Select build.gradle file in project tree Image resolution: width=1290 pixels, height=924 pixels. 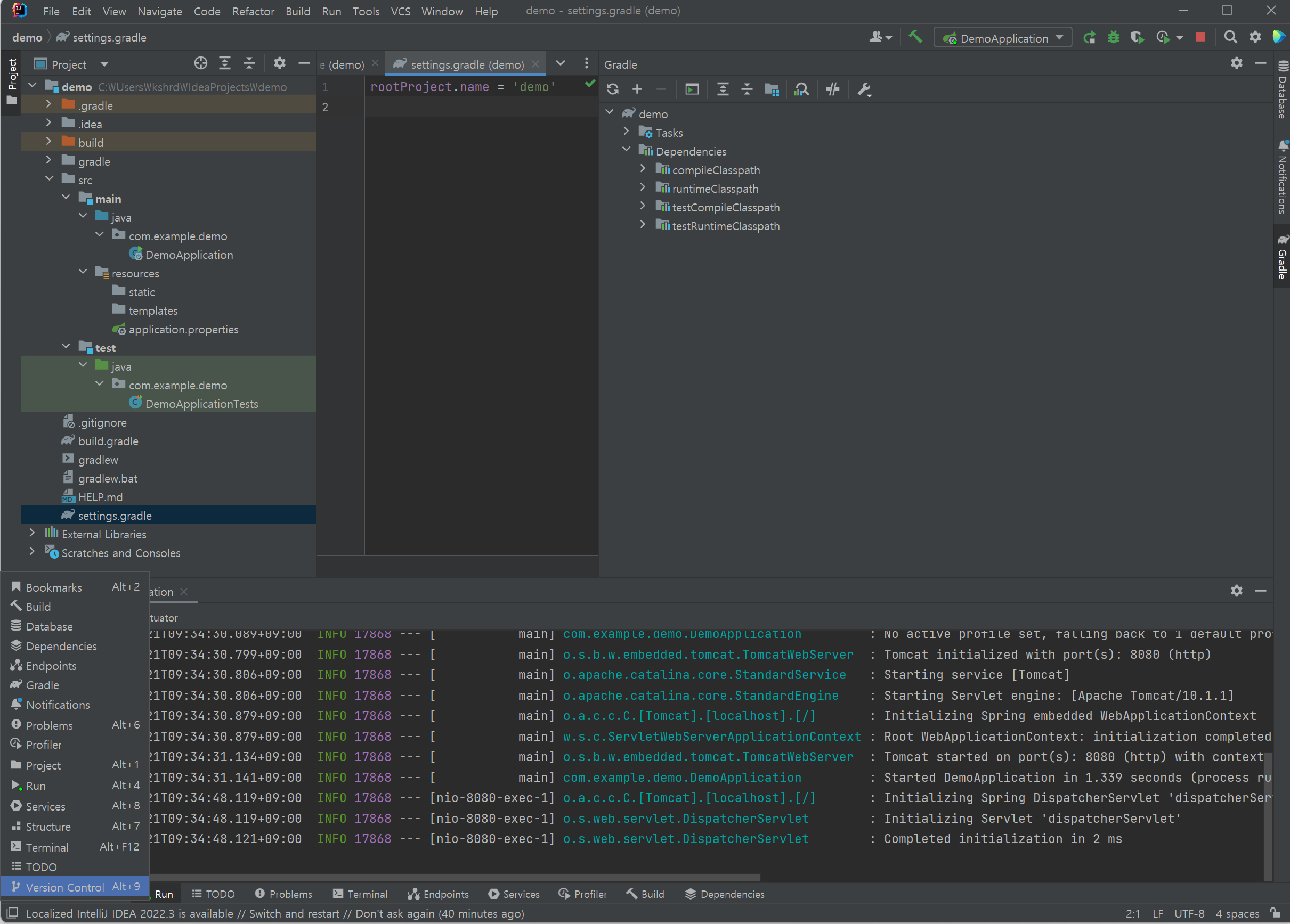point(108,441)
